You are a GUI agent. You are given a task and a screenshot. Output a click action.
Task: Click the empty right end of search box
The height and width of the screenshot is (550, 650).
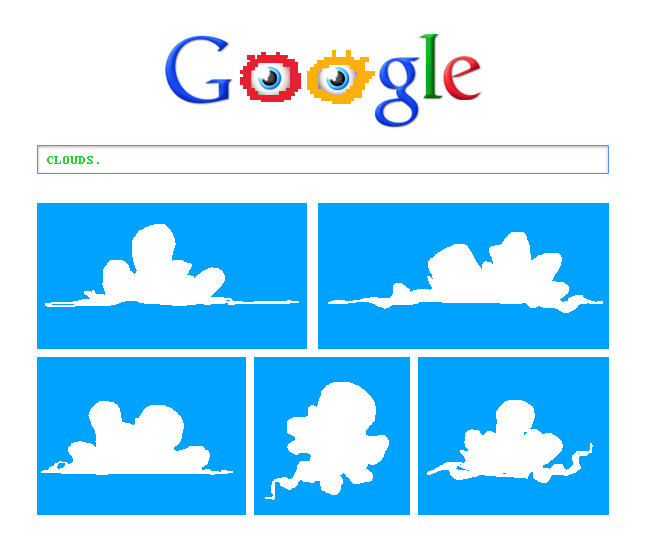[x=539, y=160]
